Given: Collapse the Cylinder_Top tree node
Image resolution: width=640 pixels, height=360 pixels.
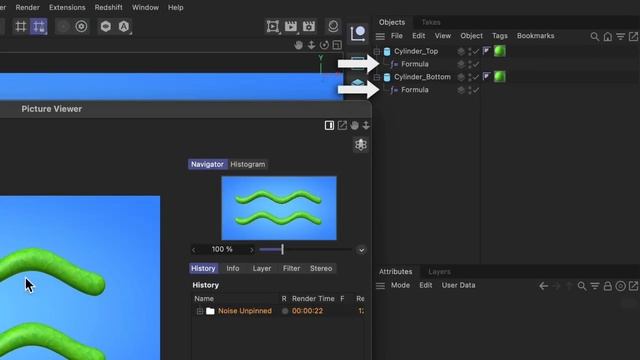Looking at the screenshot, I should click(x=377, y=51).
